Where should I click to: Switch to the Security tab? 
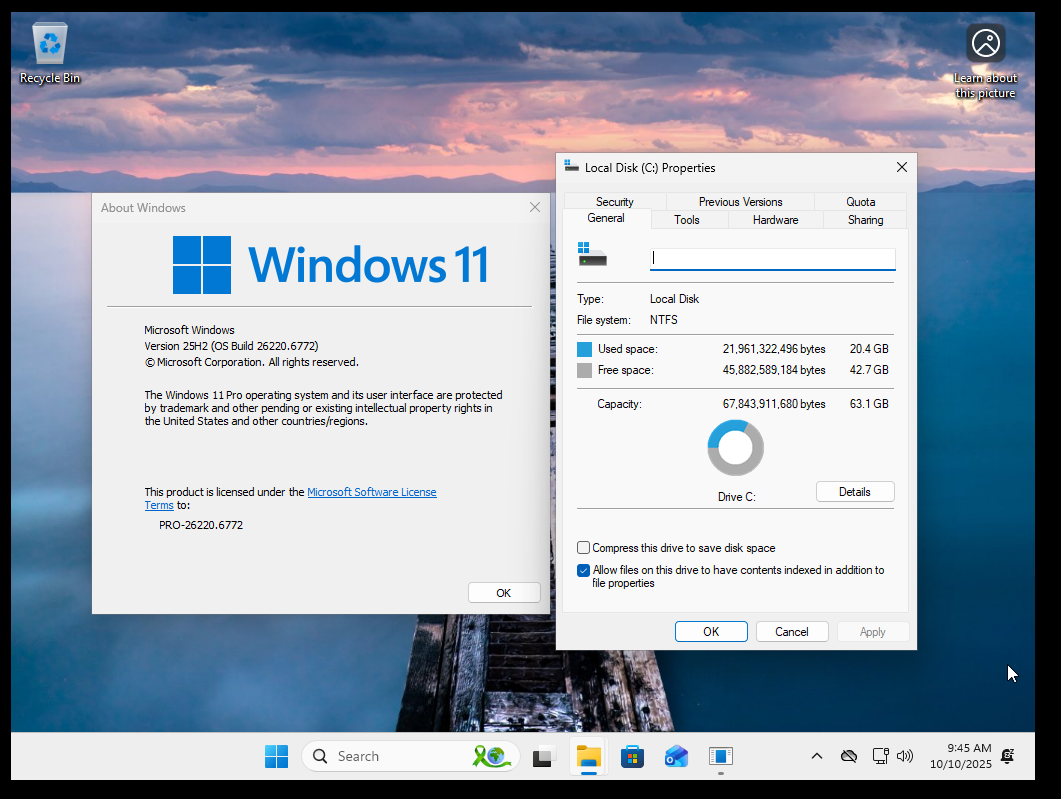pos(614,202)
